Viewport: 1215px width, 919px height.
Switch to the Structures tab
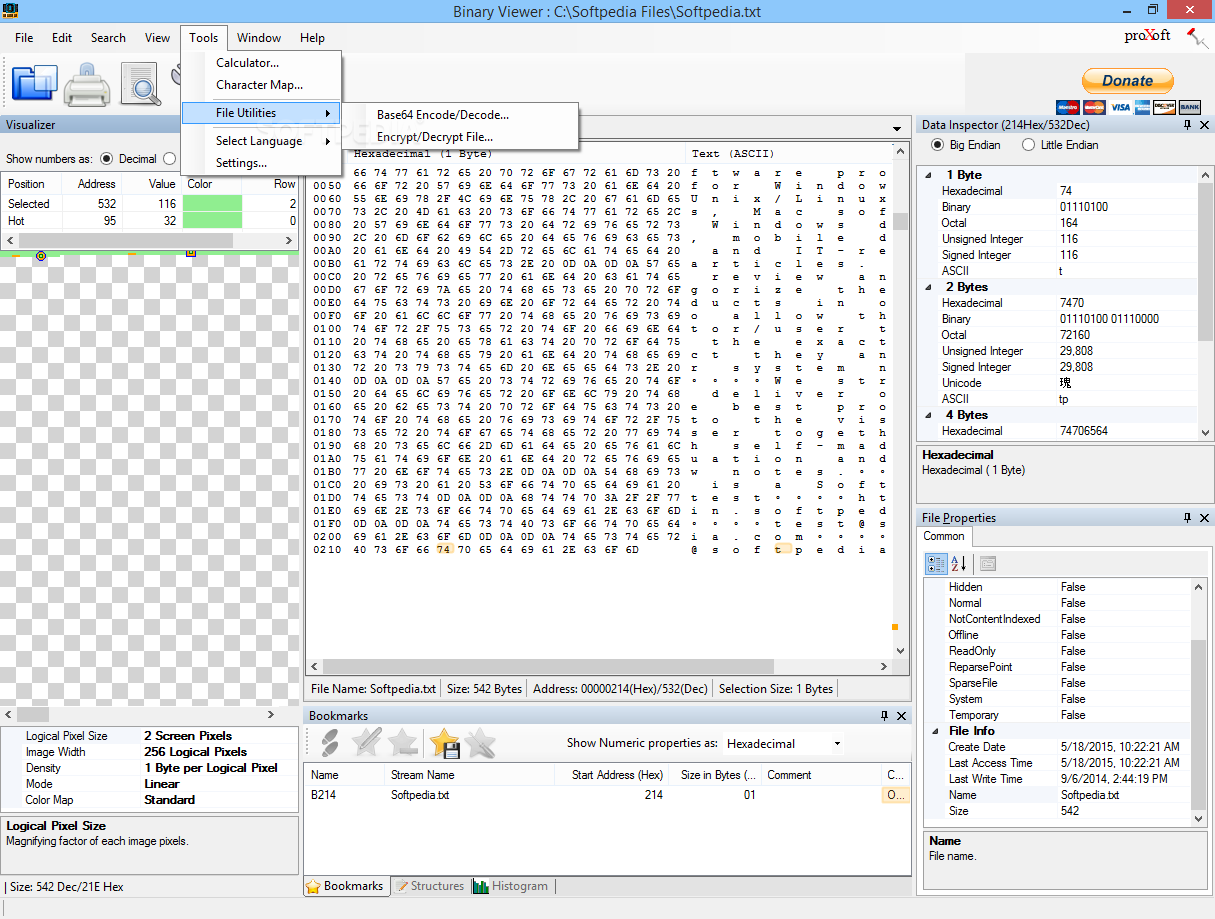coord(428,886)
